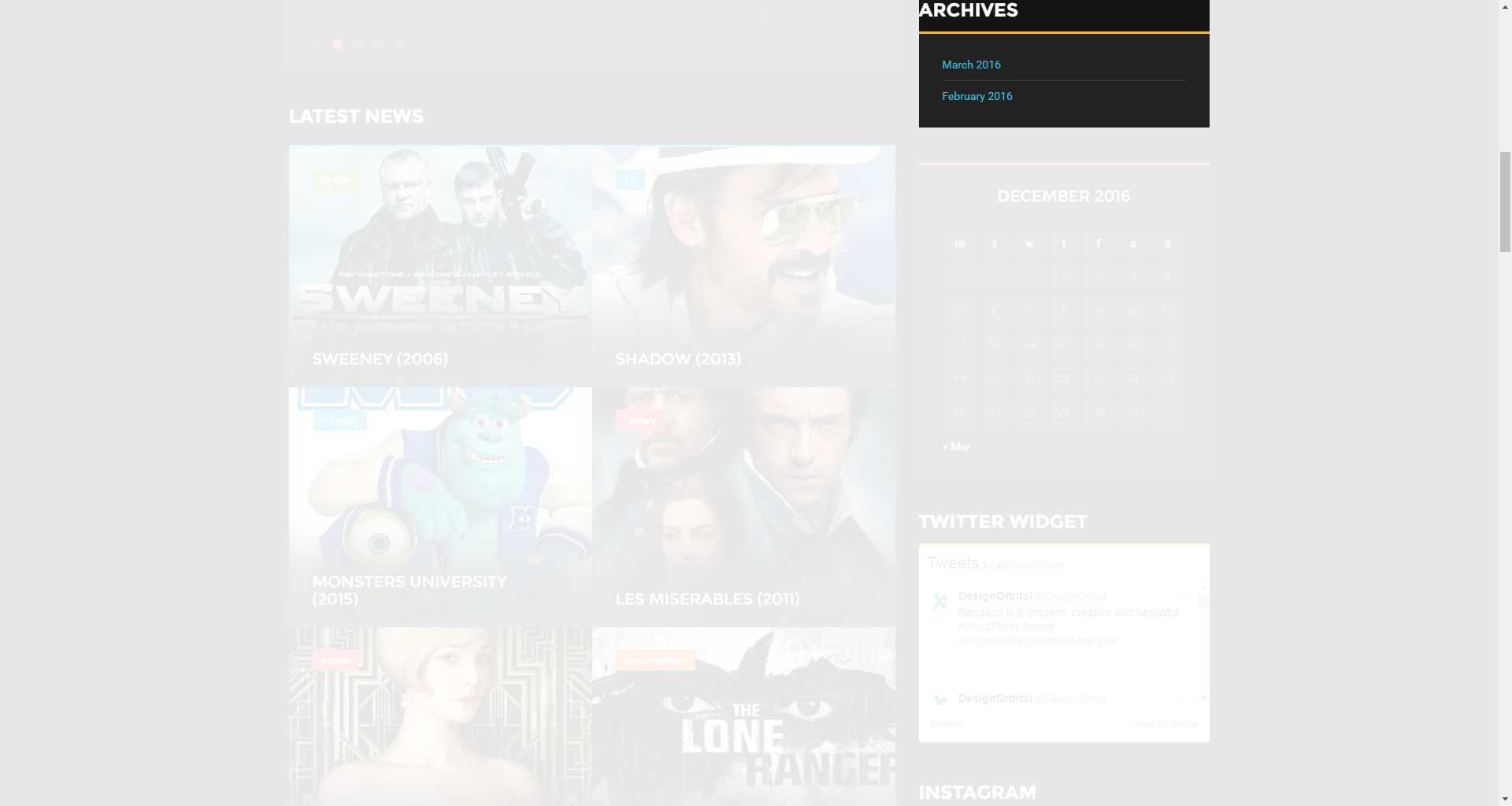Open the March 2016 archive
Viewport: 1512px width, 806px height.
point(971,65)
